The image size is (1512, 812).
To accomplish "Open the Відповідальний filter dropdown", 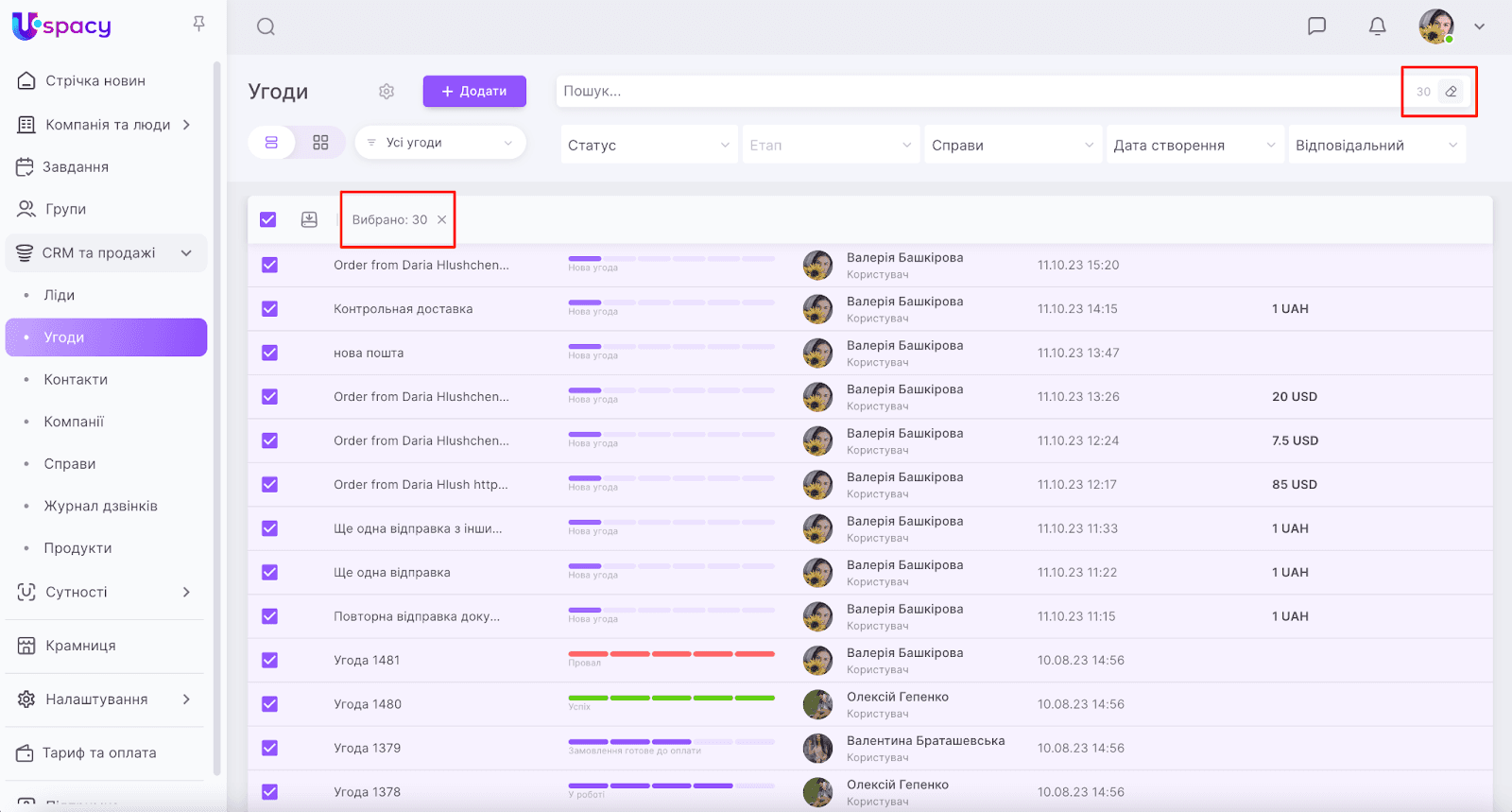I will click(1376, 146).
